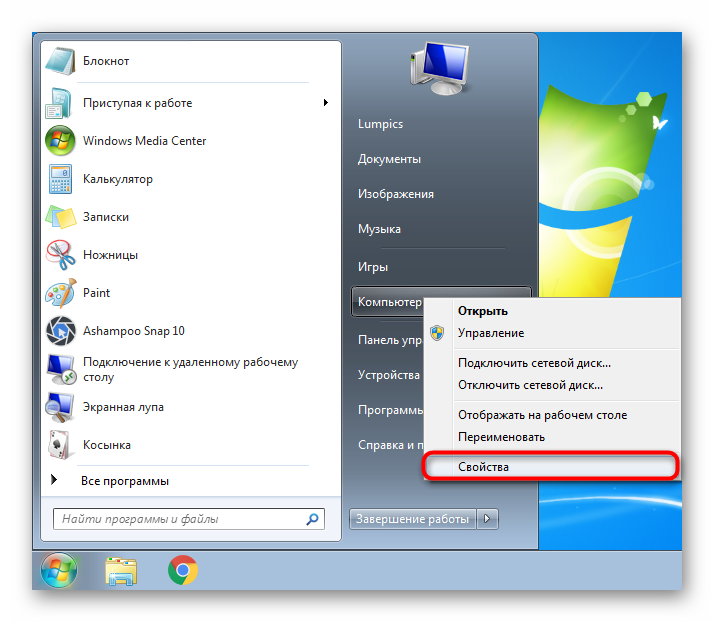Open Изображения from the right pane
Viewport: 714px width, 622px height.
click(x=396, y=194)
